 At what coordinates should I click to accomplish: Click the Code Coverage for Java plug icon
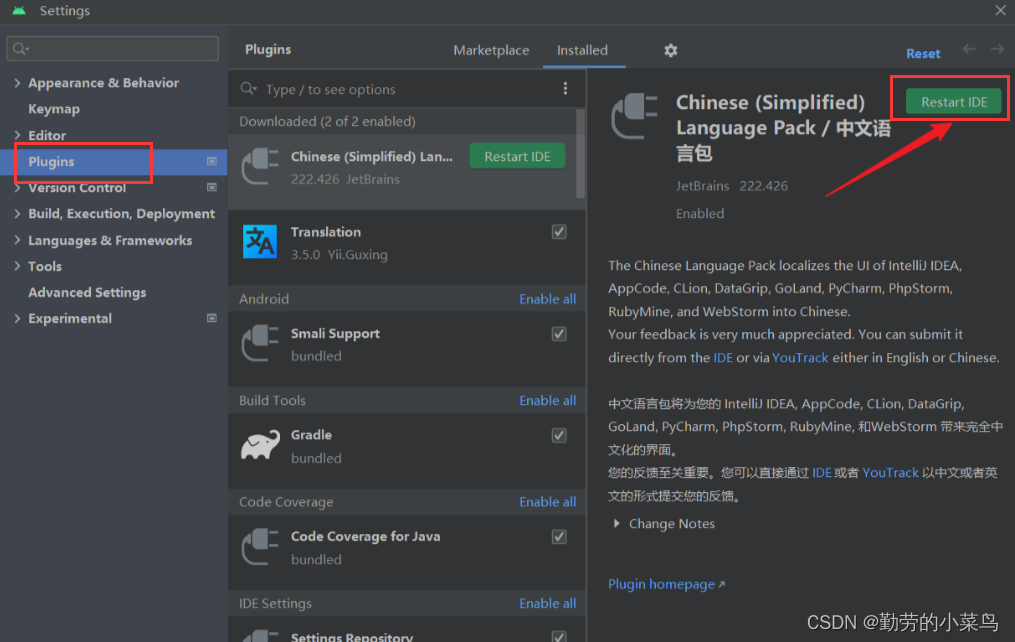pyautogui.click(x=260, y=546)
